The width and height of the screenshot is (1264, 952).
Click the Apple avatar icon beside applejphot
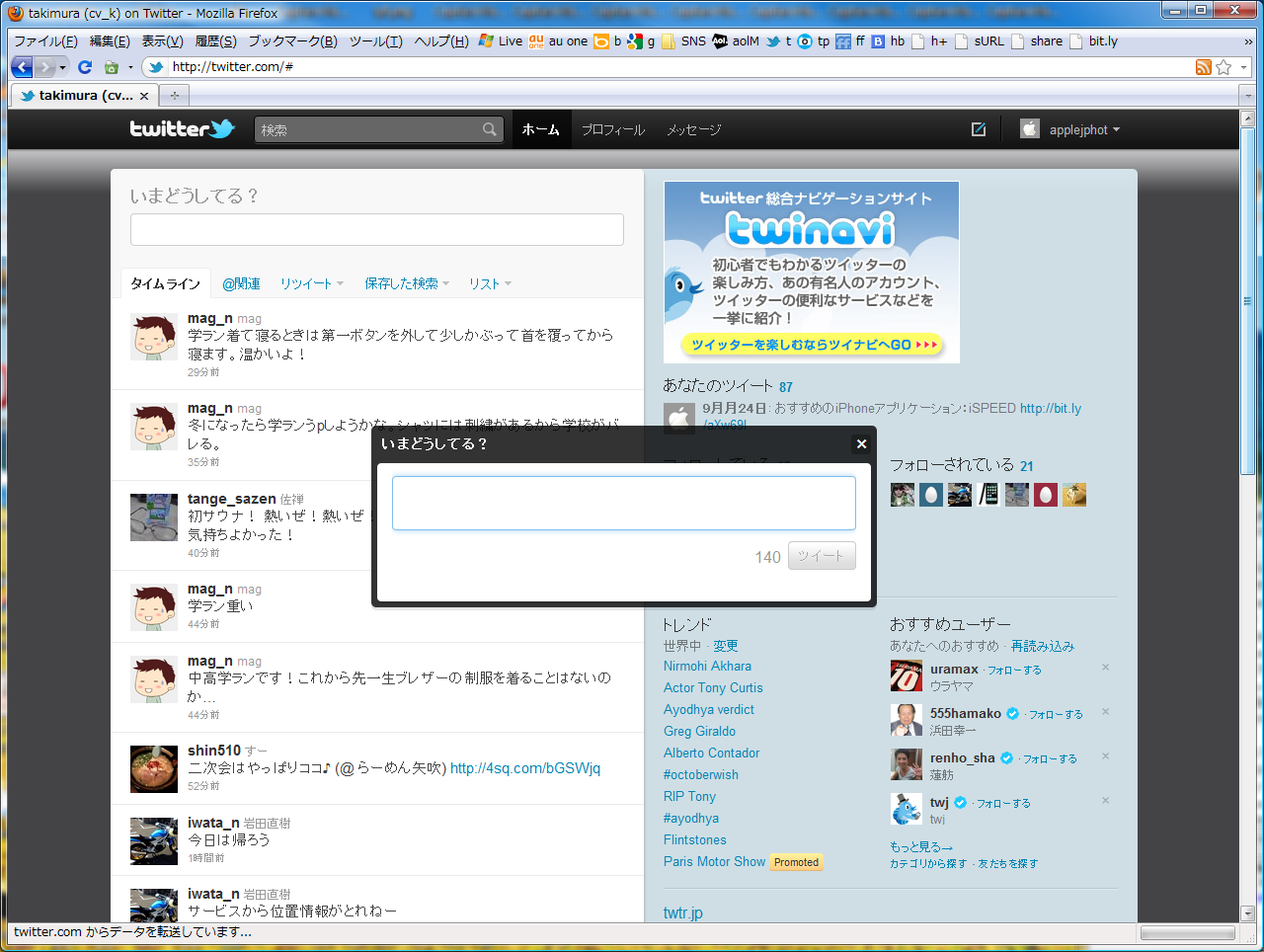coord(1030,129)
